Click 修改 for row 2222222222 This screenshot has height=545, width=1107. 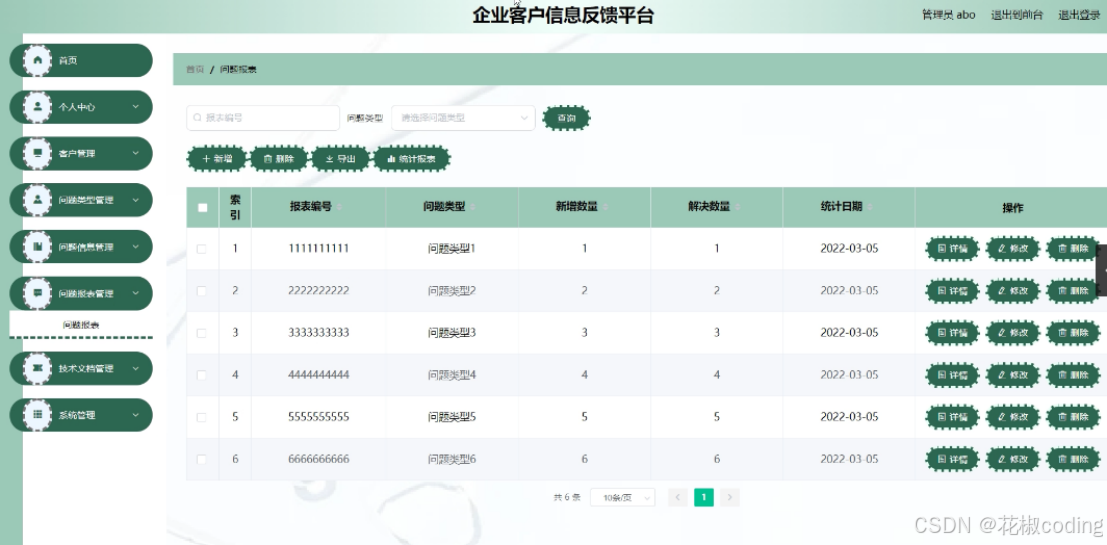click(x=1012, y=291)
